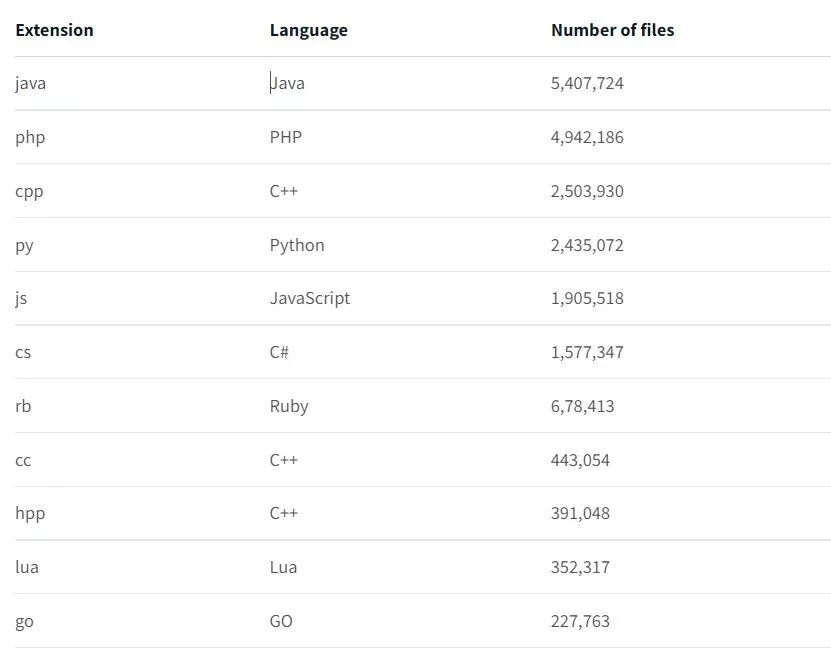Select the GO language cell
This screenshot has height=649, width=831.
point(281,621)
